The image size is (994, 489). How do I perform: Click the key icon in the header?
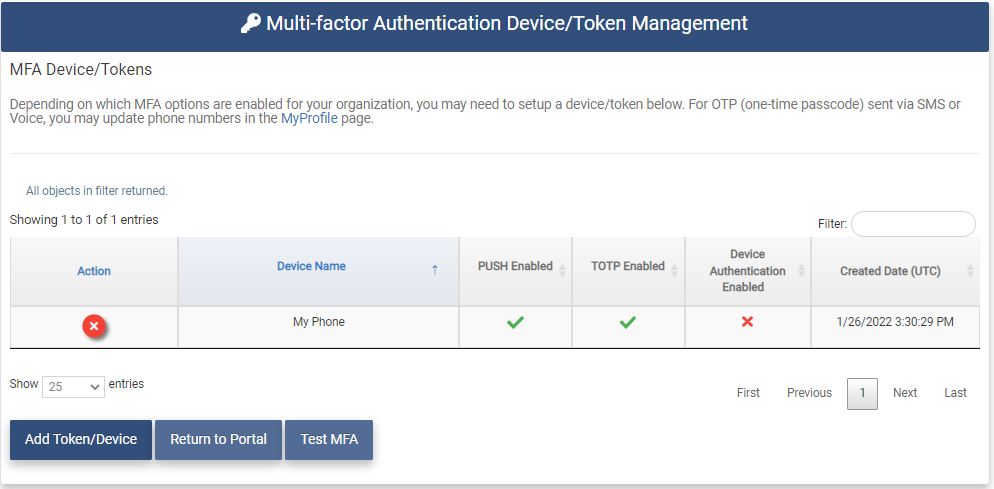[251, 24]
